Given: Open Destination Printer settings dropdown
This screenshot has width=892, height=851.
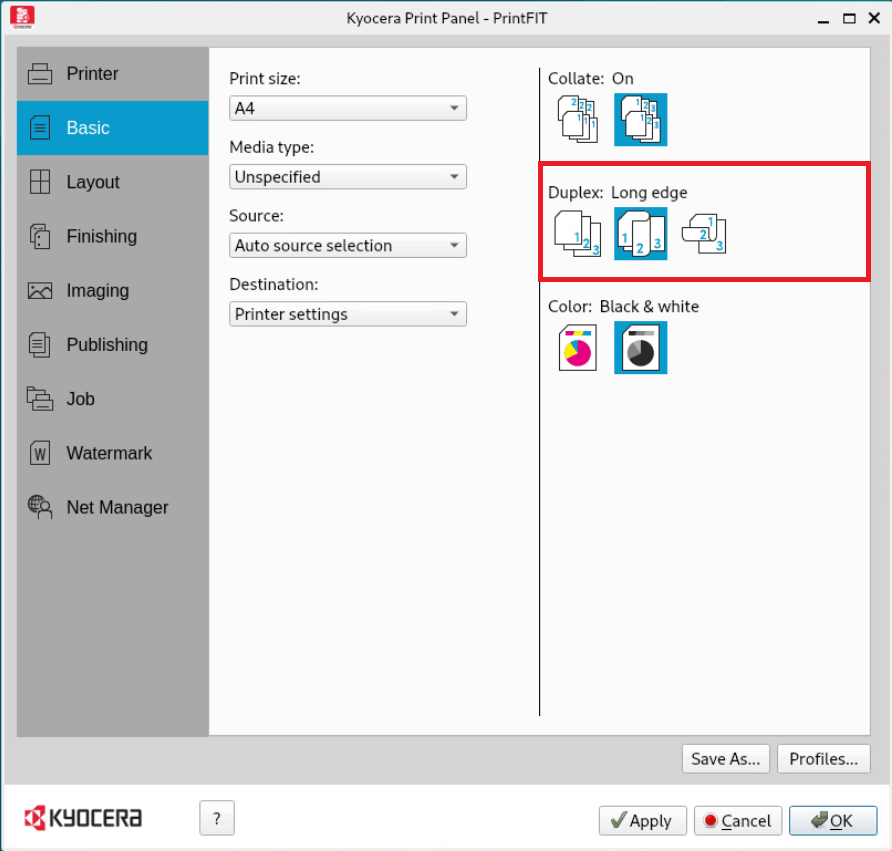Looking at the screenshot, I should point(348,314).
